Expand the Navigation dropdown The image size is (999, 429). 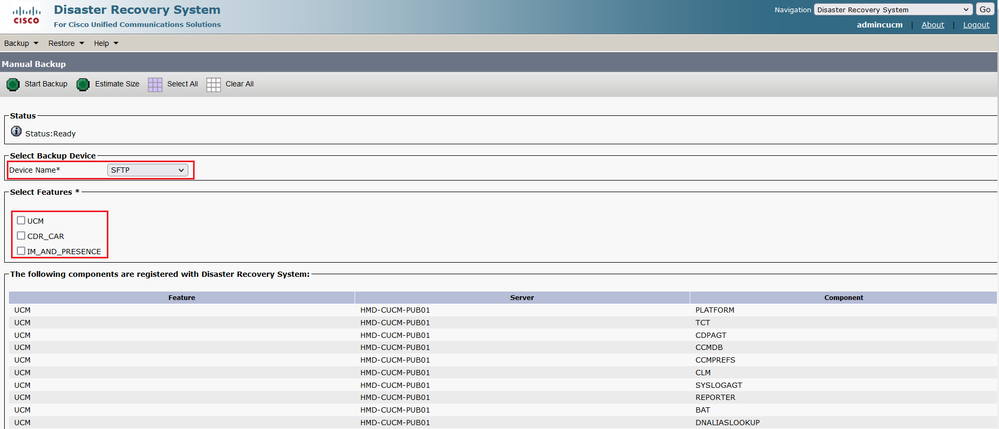[893, 10]
